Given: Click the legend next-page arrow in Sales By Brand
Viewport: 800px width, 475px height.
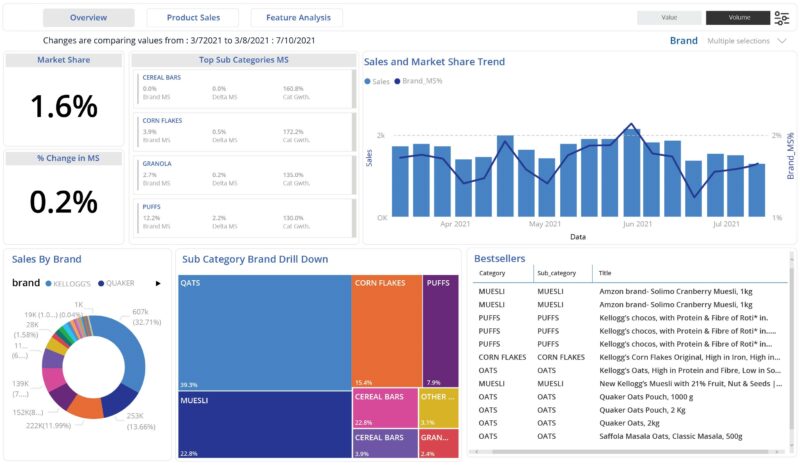Looking at the screenshot, I should pos(157,283).
